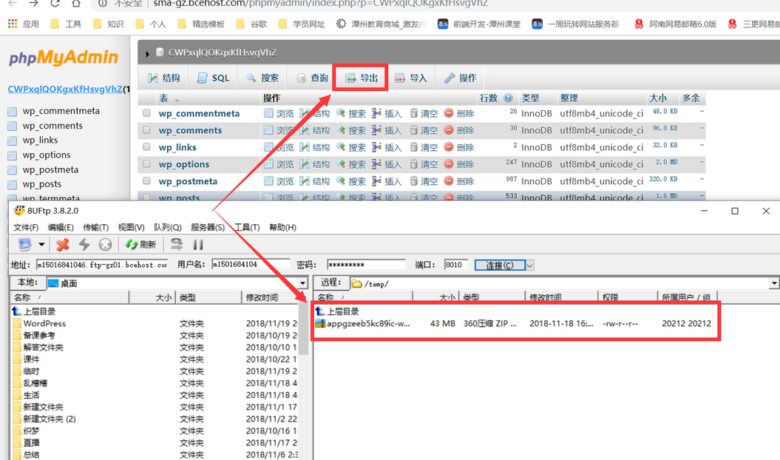The image size is (780, 460).
Task: Open the 队列(Q) menu
Action: pyautogui.click(x=168, y=227)
